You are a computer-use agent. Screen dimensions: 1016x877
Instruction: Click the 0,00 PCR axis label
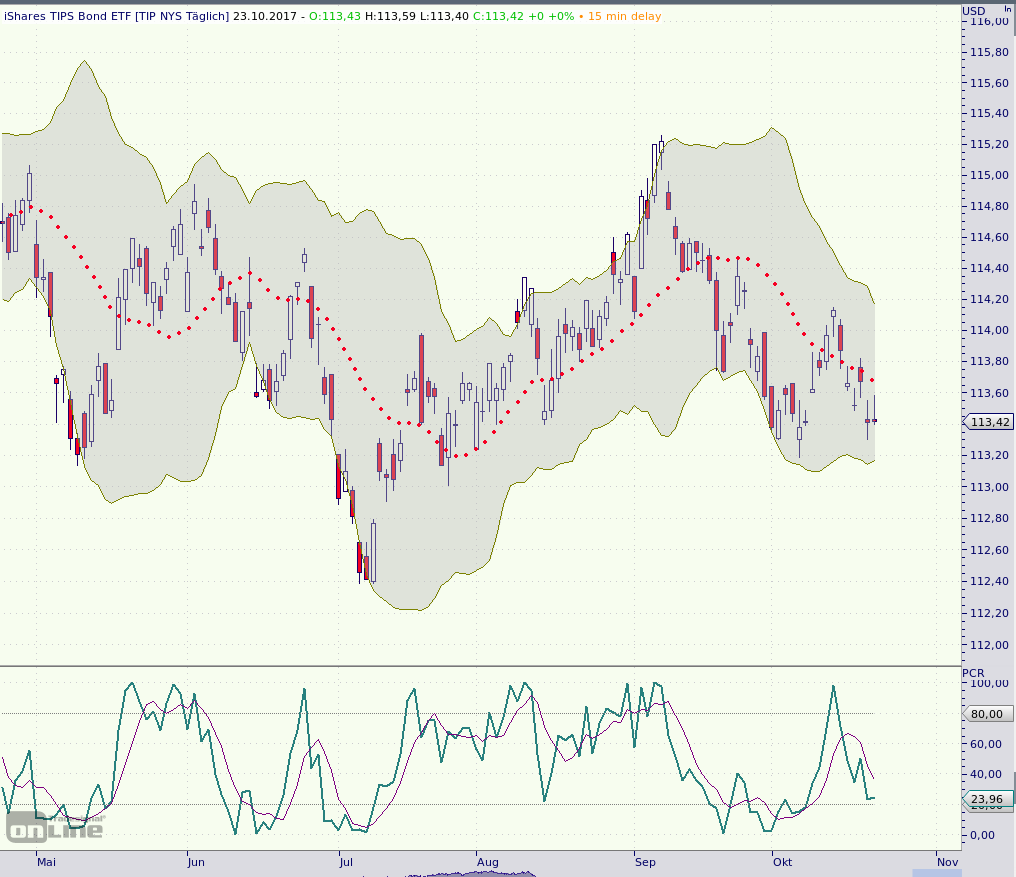pos(983,835)
